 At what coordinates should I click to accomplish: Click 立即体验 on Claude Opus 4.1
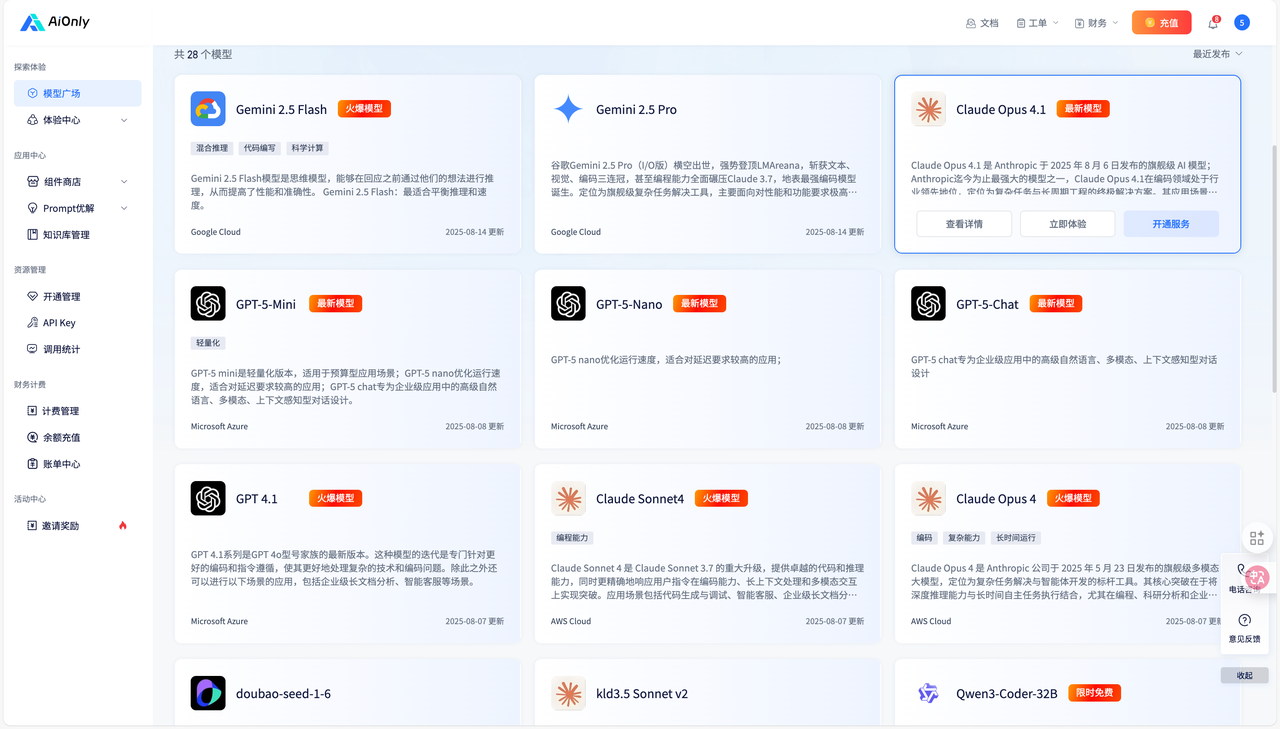pos(1067,224)
